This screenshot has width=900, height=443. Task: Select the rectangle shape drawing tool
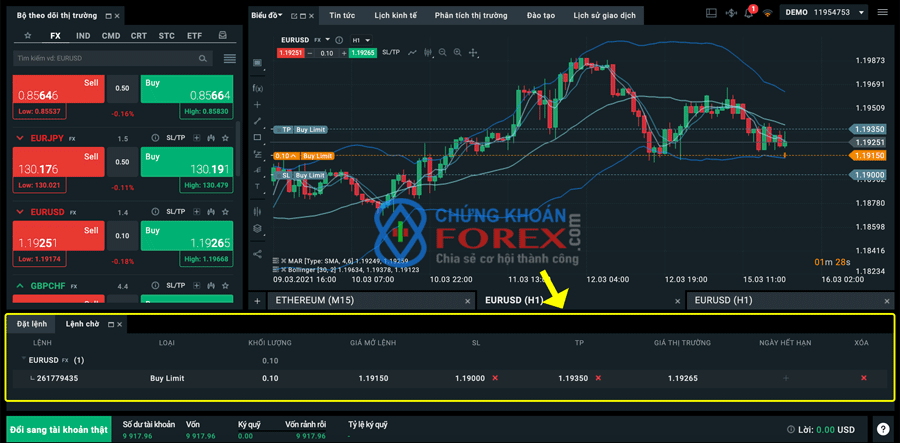[x=257, y=137]
